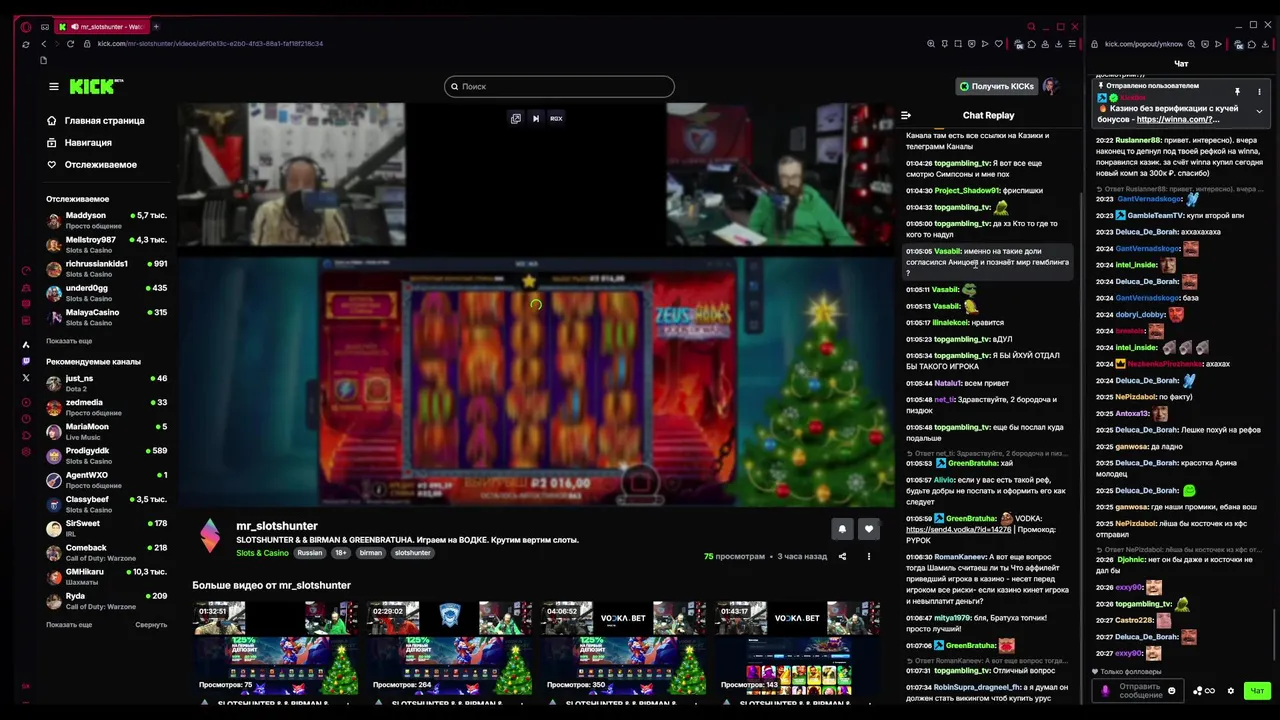Open Get KICKs button (Получить KICKs)
The image size is (1280, 720).
click(997, 86)
